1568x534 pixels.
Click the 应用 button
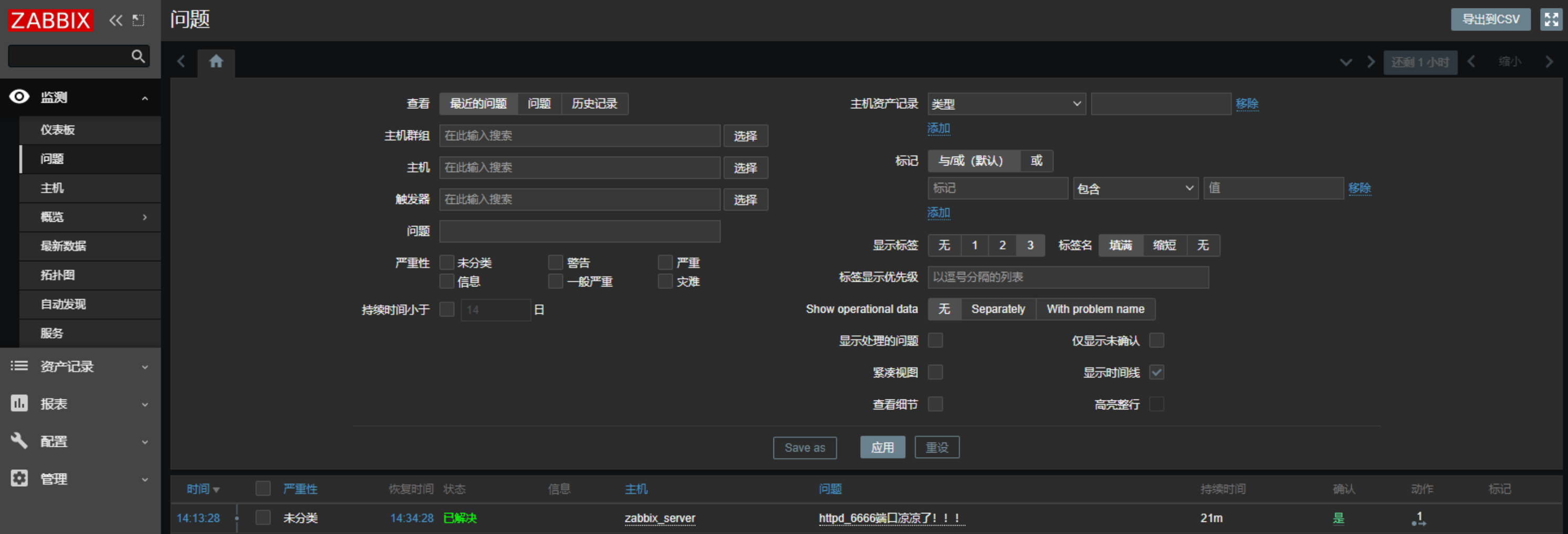click(x=883, y=447)
